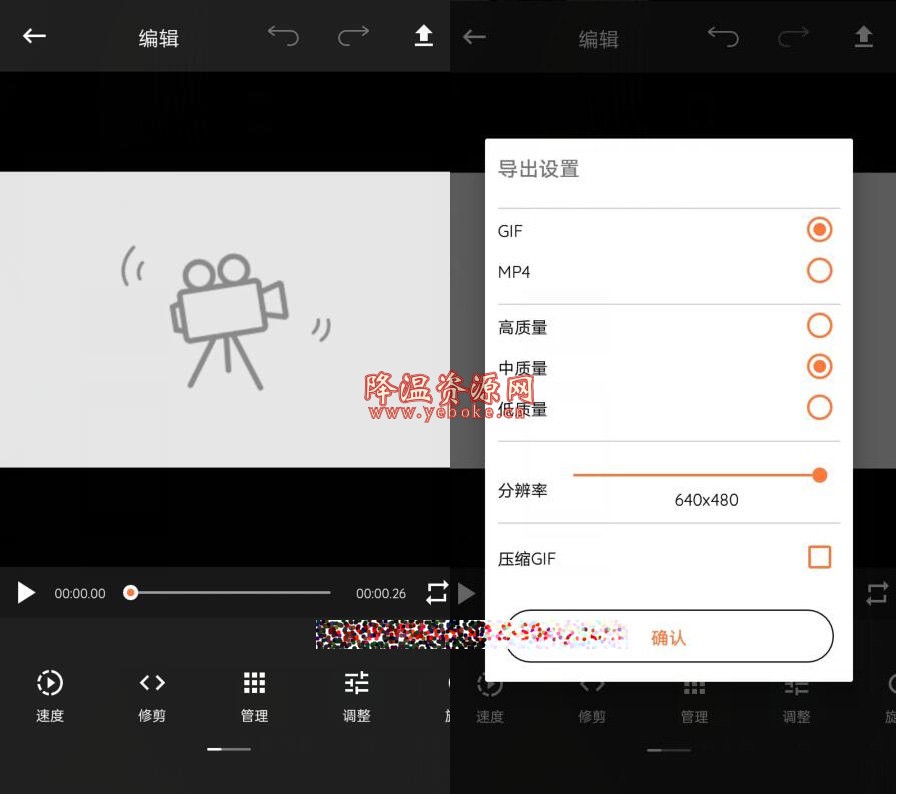Adjust the 分辨率 resolution slider handle

pyautogui.click(x=820, y=475)
